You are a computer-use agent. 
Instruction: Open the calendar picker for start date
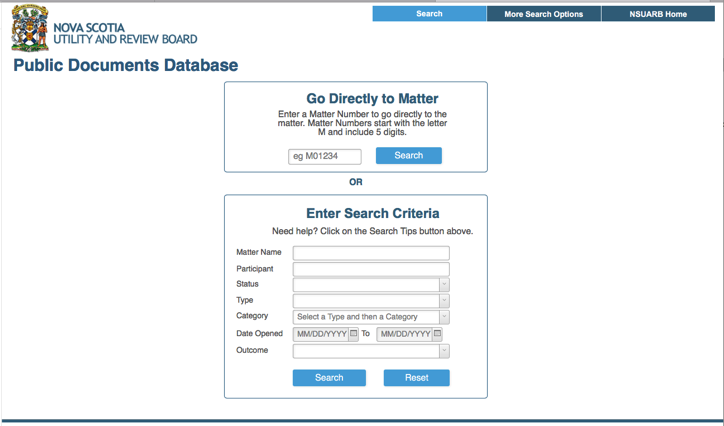(353, 334)
